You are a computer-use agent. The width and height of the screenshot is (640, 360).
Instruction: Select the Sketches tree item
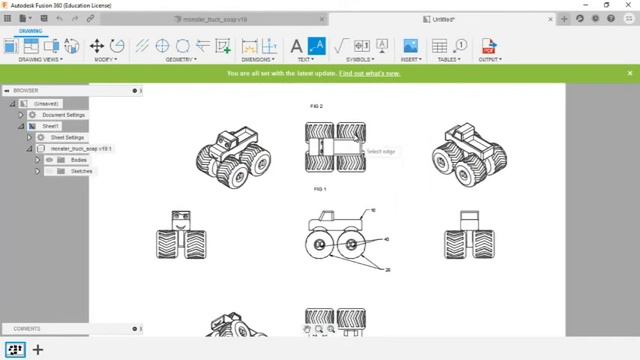(x=81, y=171)
